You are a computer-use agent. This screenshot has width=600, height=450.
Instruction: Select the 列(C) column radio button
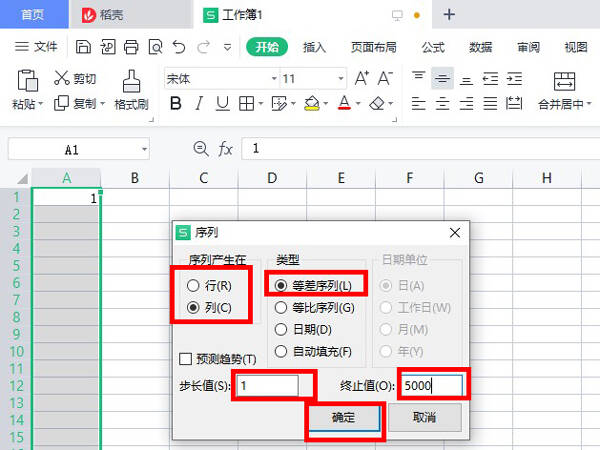pyautogui.click(x=193, y=307)
